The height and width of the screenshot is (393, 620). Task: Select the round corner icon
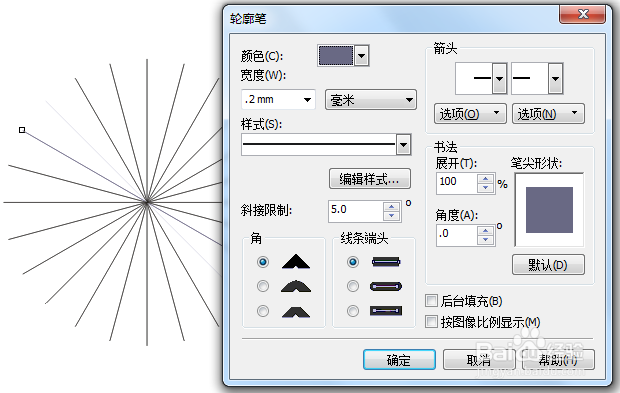click(x=296, y=286)
